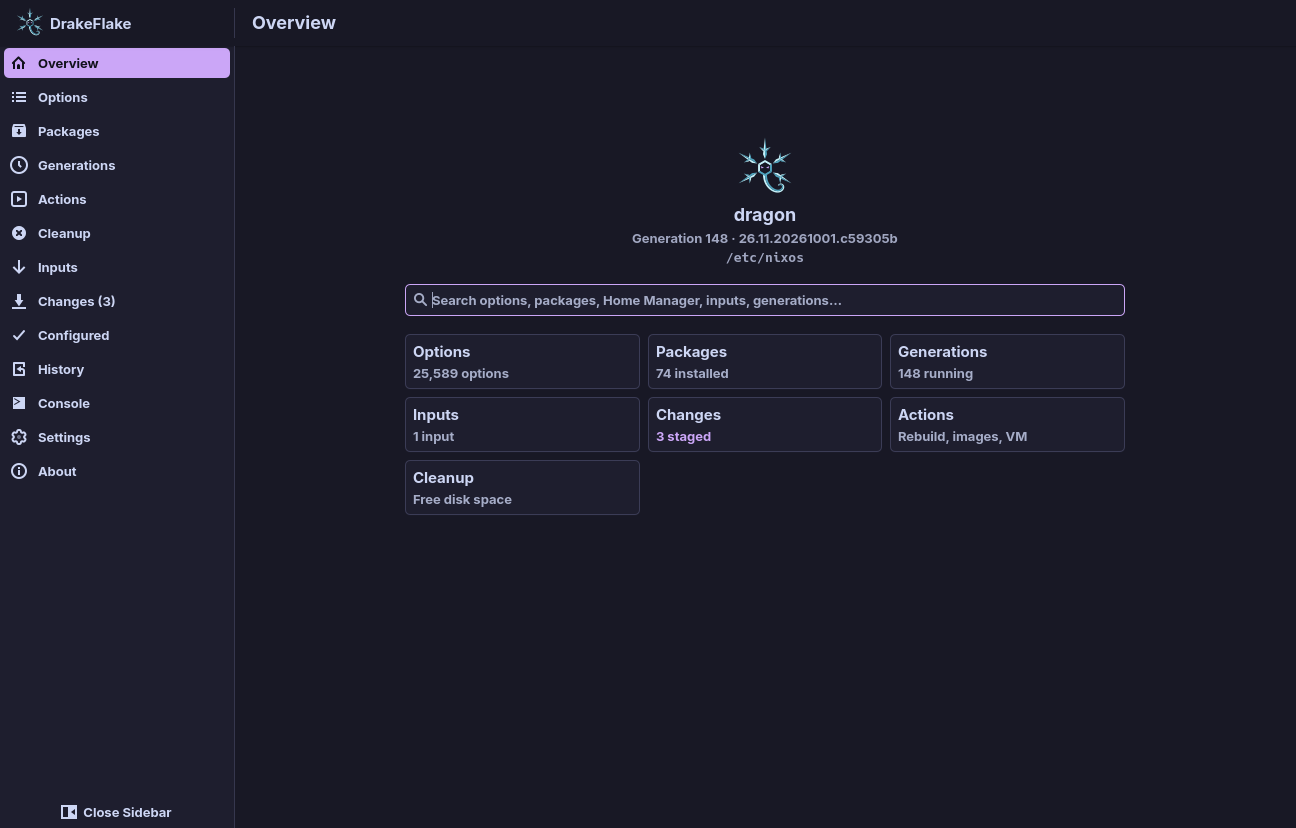Click the Actions play icon in sidebar

(19, 199)
